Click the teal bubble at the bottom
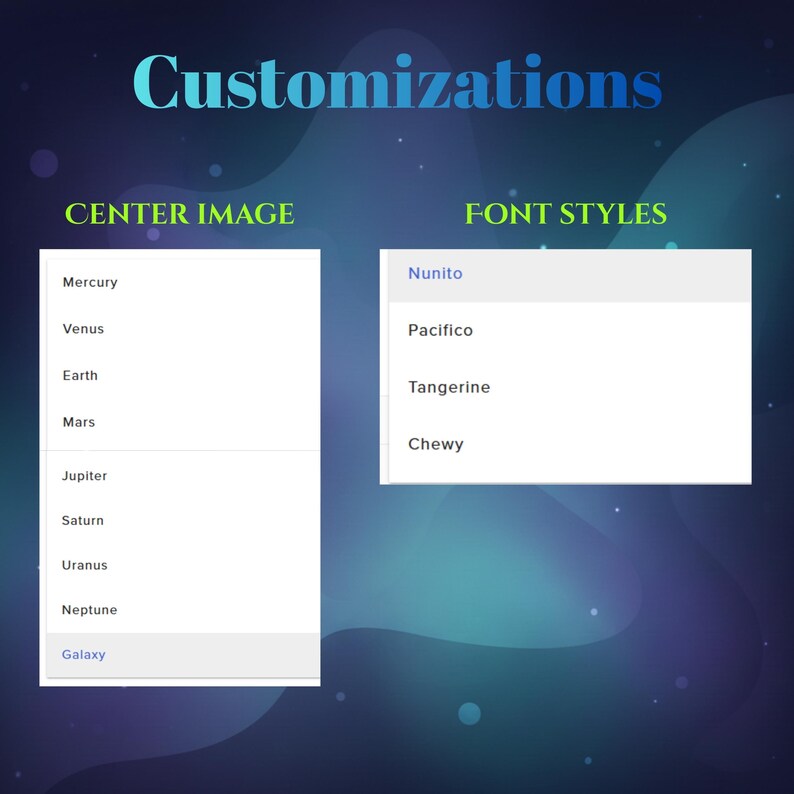The image size is (794, 794). point(469,713)
